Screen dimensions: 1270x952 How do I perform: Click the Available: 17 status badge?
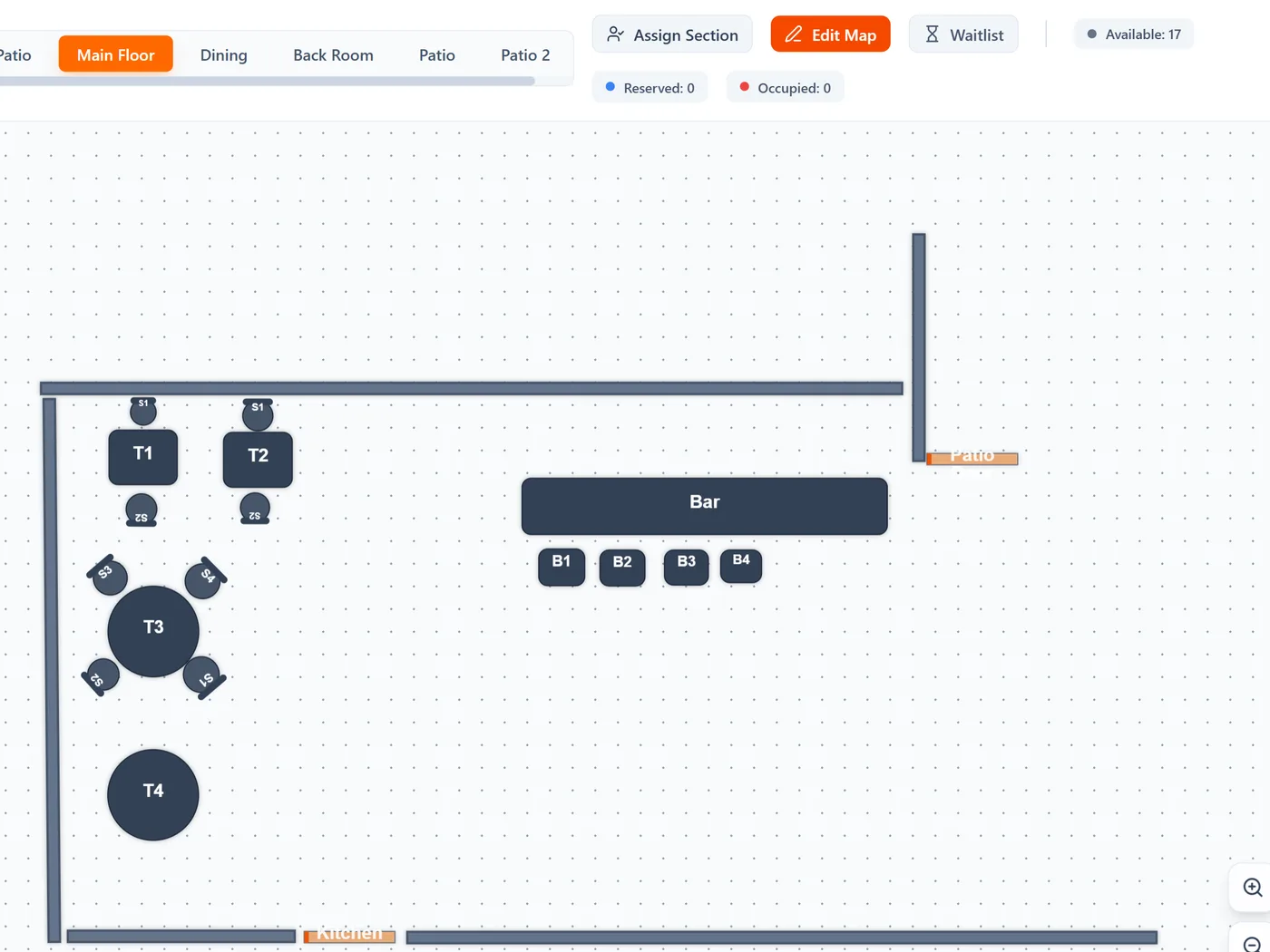[x=1134, y=34]
